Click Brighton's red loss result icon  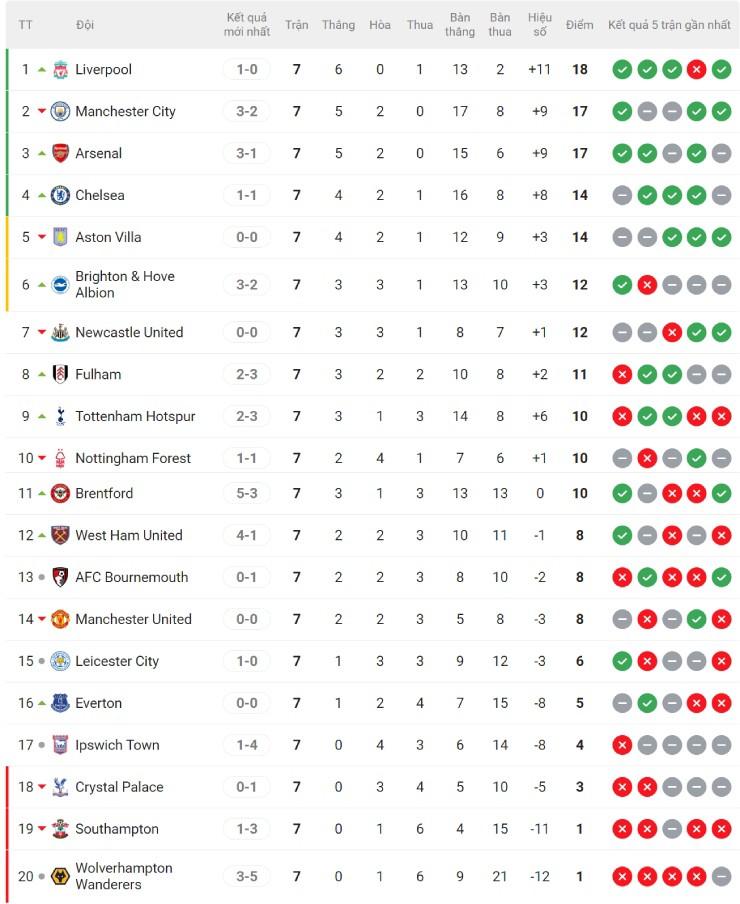tap(647, 285)
